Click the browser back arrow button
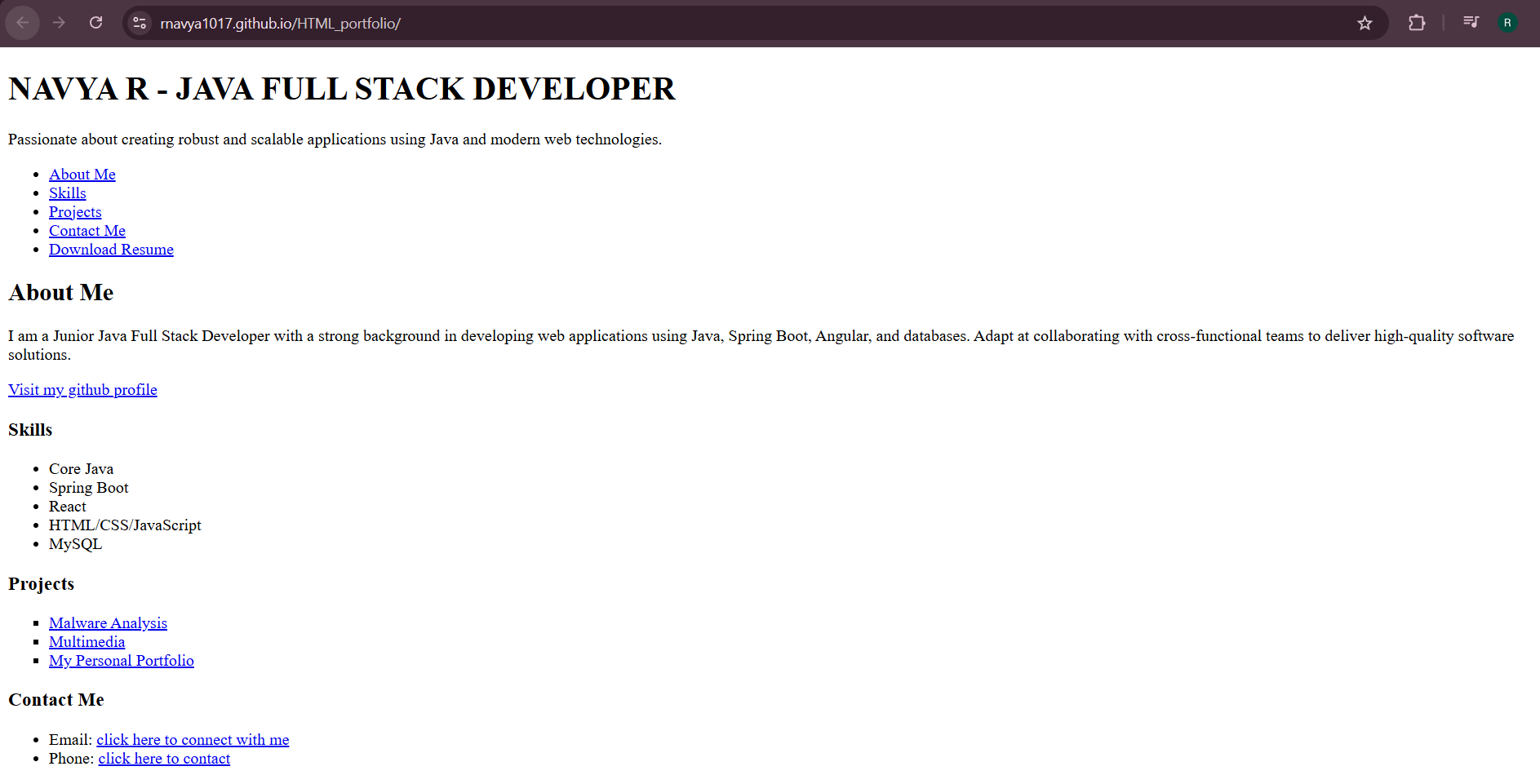This screenshot has width=1540, height=784. pos(23,23)
